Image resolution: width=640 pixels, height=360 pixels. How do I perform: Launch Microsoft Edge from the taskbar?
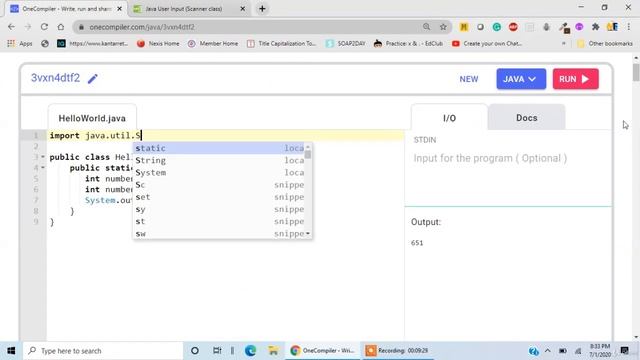pos(250,351)
